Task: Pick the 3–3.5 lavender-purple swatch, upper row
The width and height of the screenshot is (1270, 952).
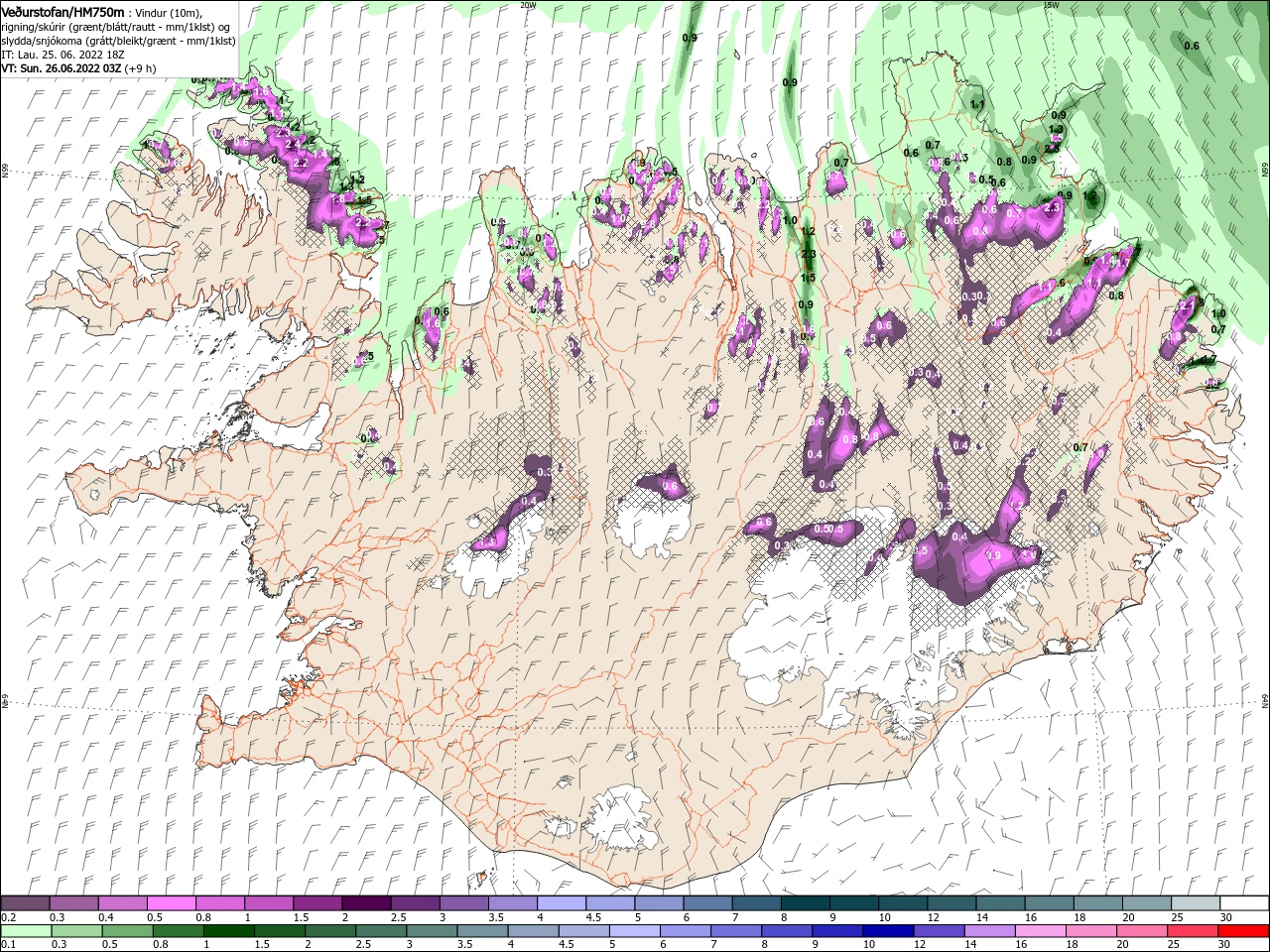Action: (463, 903)
